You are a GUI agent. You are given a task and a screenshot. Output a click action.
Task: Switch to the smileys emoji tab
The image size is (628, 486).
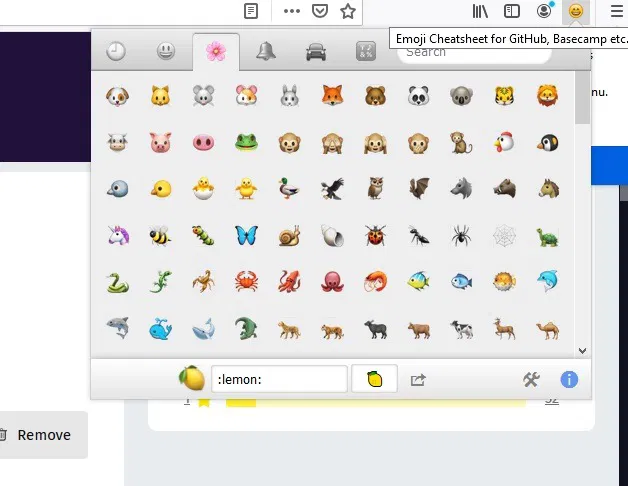(166, 52)
